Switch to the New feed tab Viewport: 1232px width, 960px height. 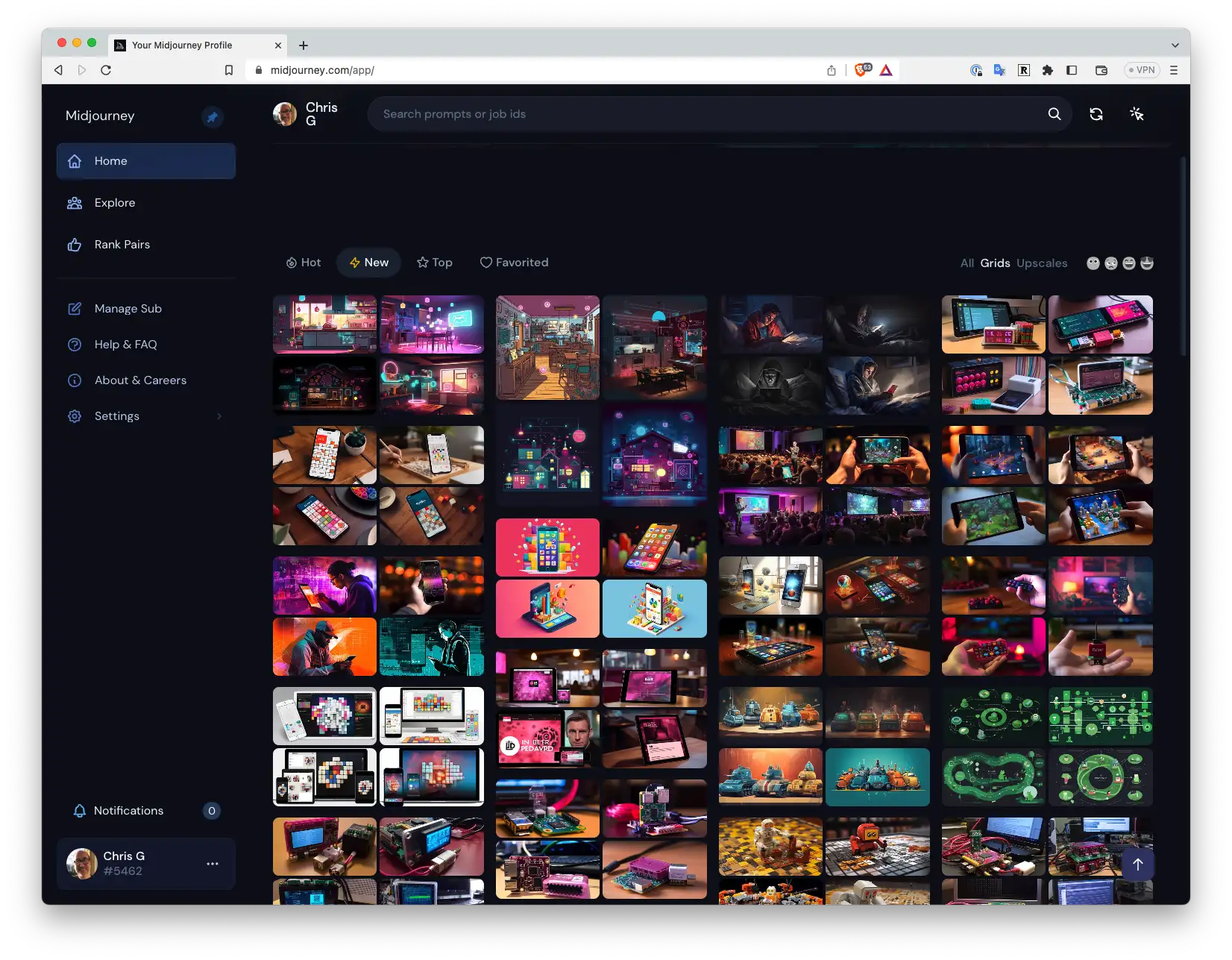coord(368,263)
